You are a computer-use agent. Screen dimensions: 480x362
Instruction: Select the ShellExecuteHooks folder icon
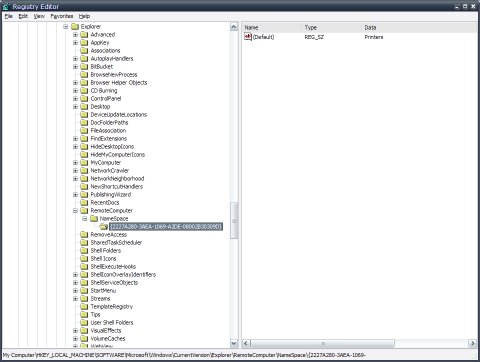84,267
